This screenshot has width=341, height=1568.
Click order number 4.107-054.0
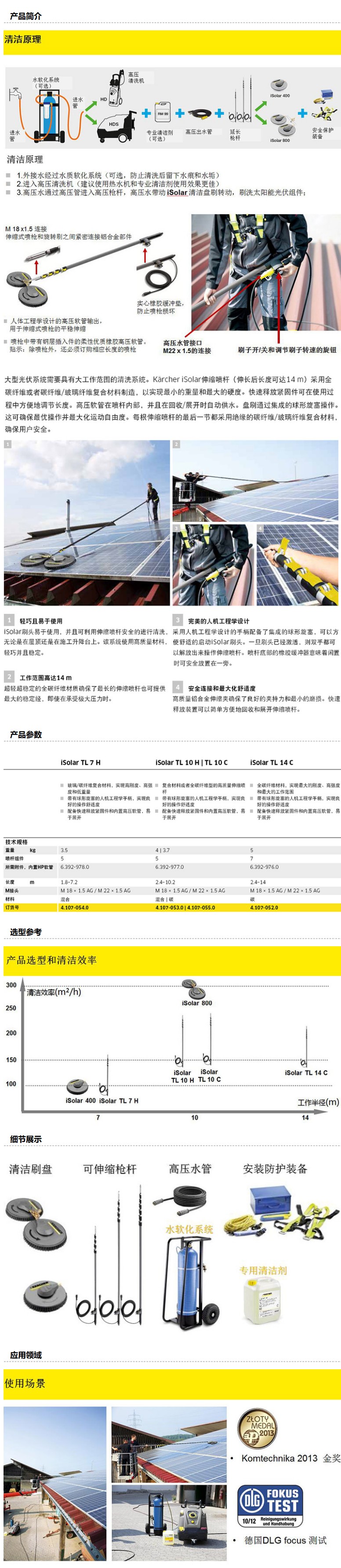pyautogui.click(x=74, y=907)
